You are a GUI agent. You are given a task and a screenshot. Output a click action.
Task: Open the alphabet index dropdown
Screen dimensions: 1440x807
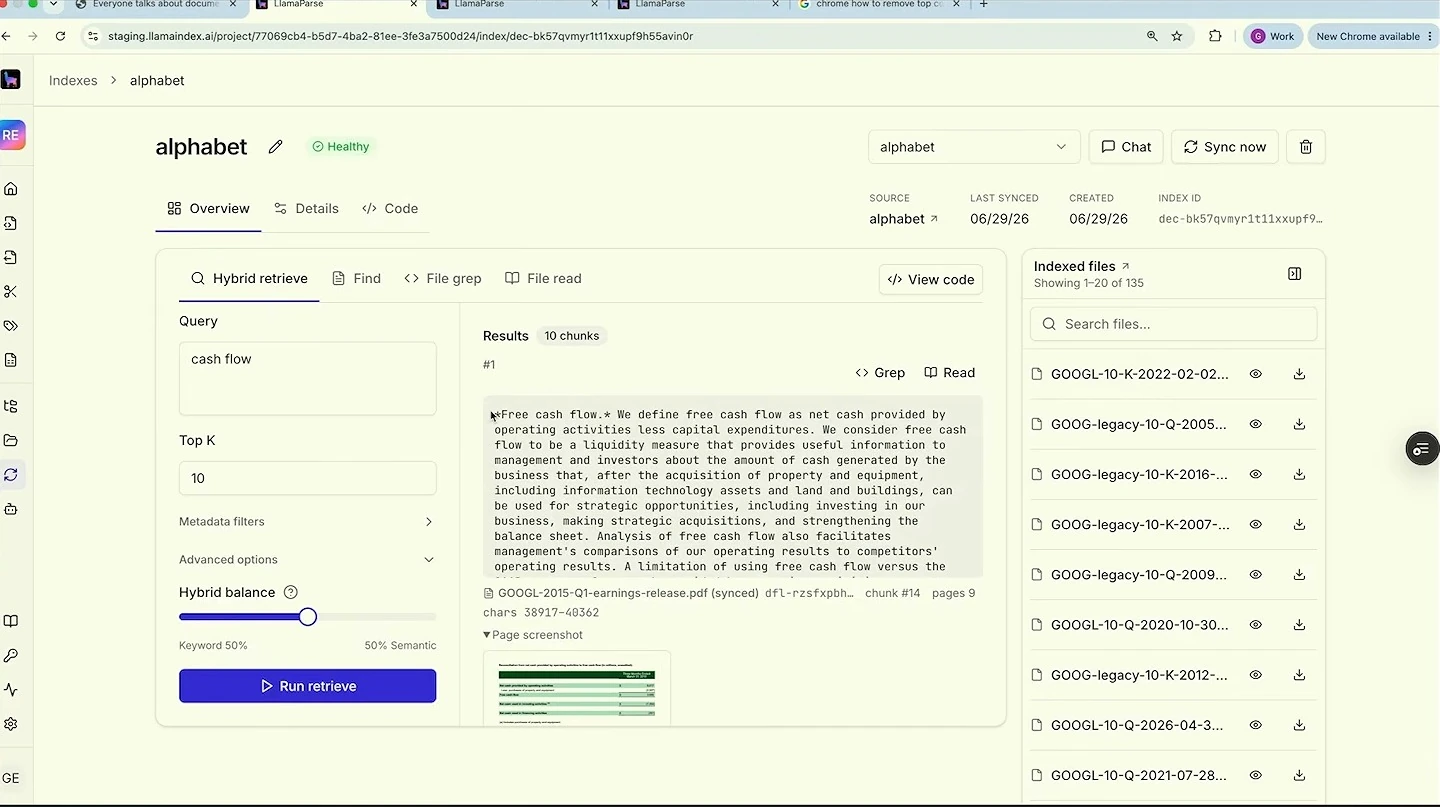click(x=974, y=147)
